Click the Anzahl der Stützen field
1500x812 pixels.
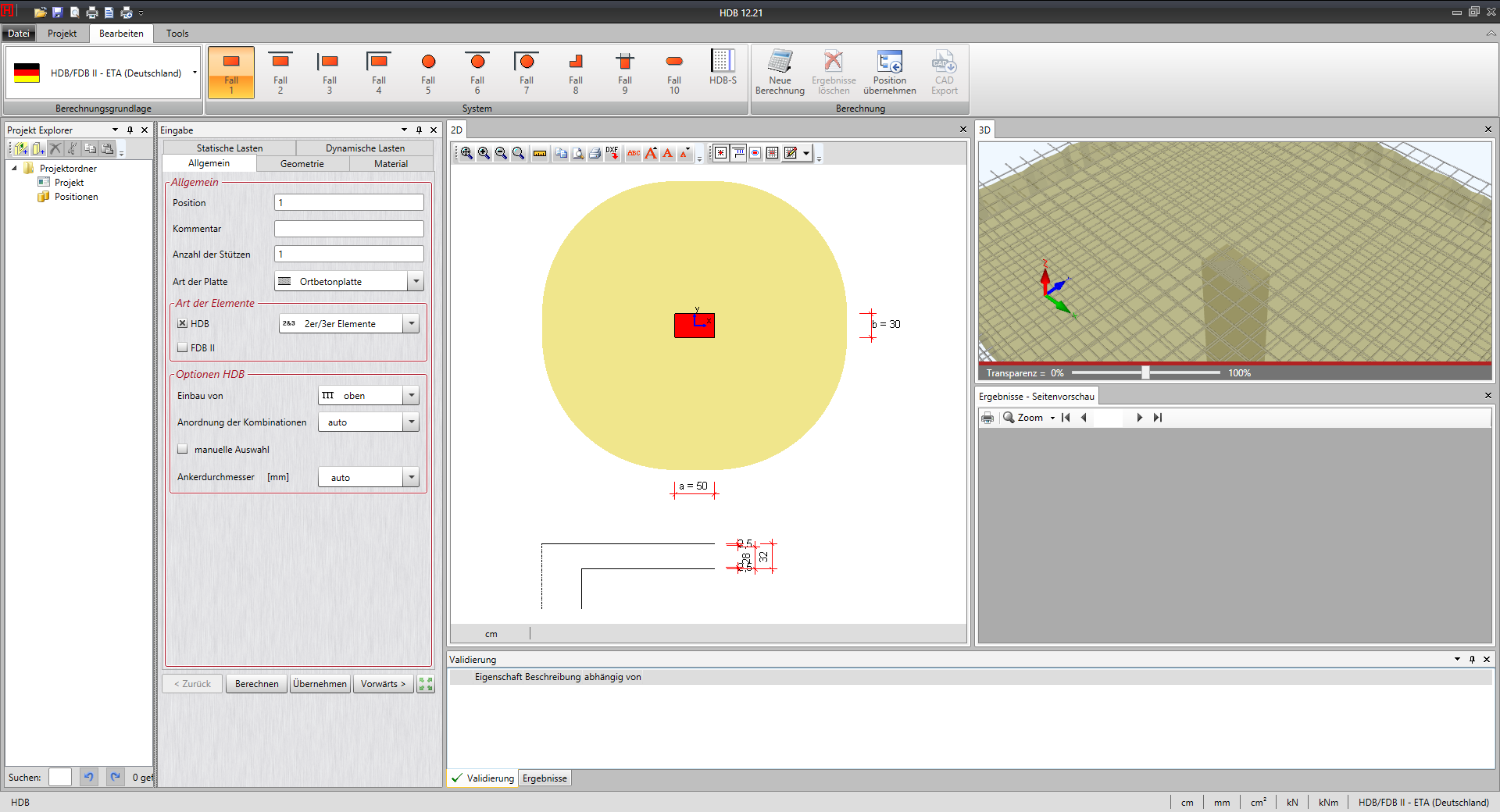pos(348,255)
